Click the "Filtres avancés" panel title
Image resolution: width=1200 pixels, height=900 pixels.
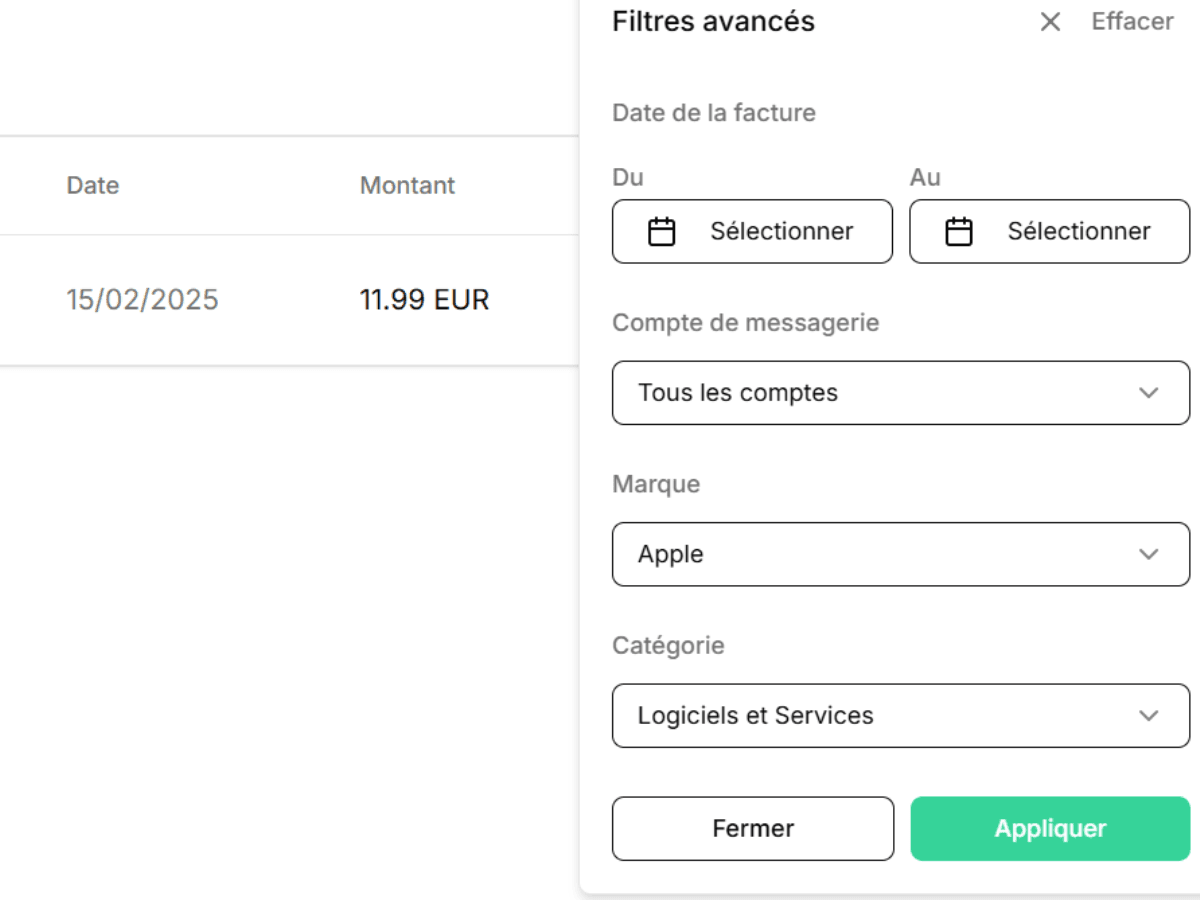click(x=713, y=21)
